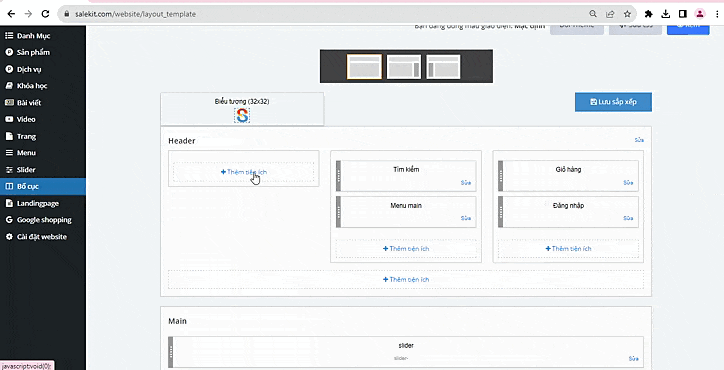
Task: Click Sửa on the slider widget
Action: tap(634, 359)
